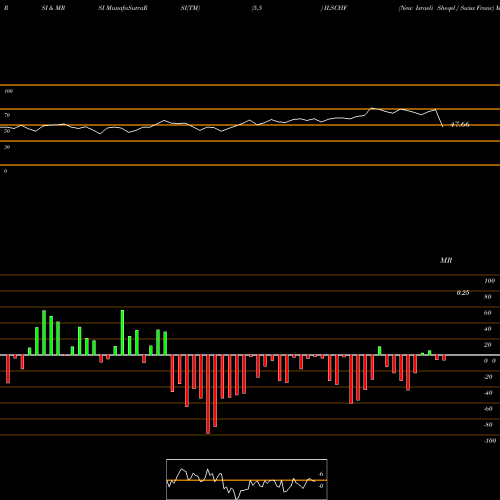
Task: Click the 'New Israeli Sheqel / Swiss Franc' title
Action: [x=447, y=8]
